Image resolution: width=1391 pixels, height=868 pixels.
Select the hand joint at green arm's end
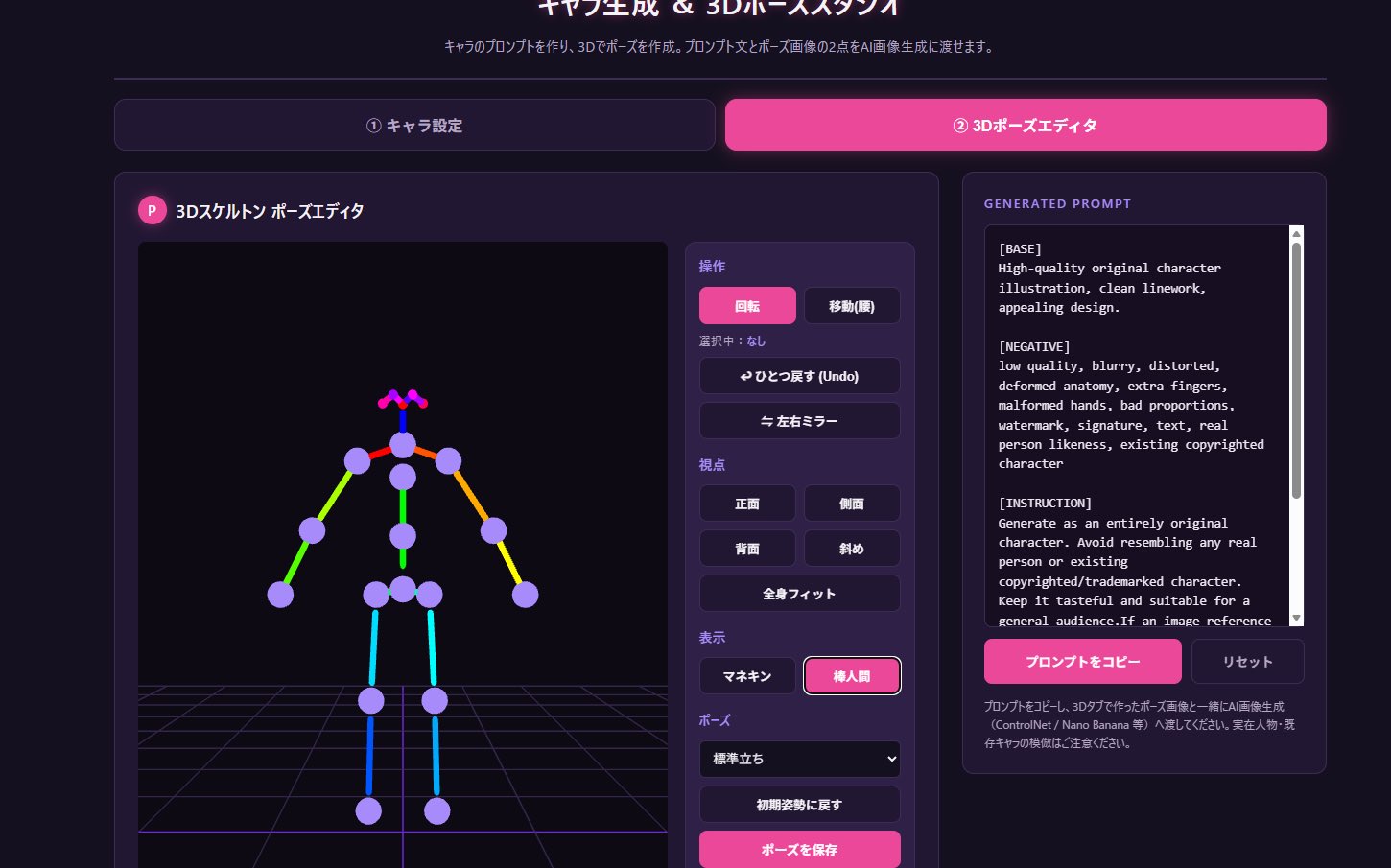[280, 595]
